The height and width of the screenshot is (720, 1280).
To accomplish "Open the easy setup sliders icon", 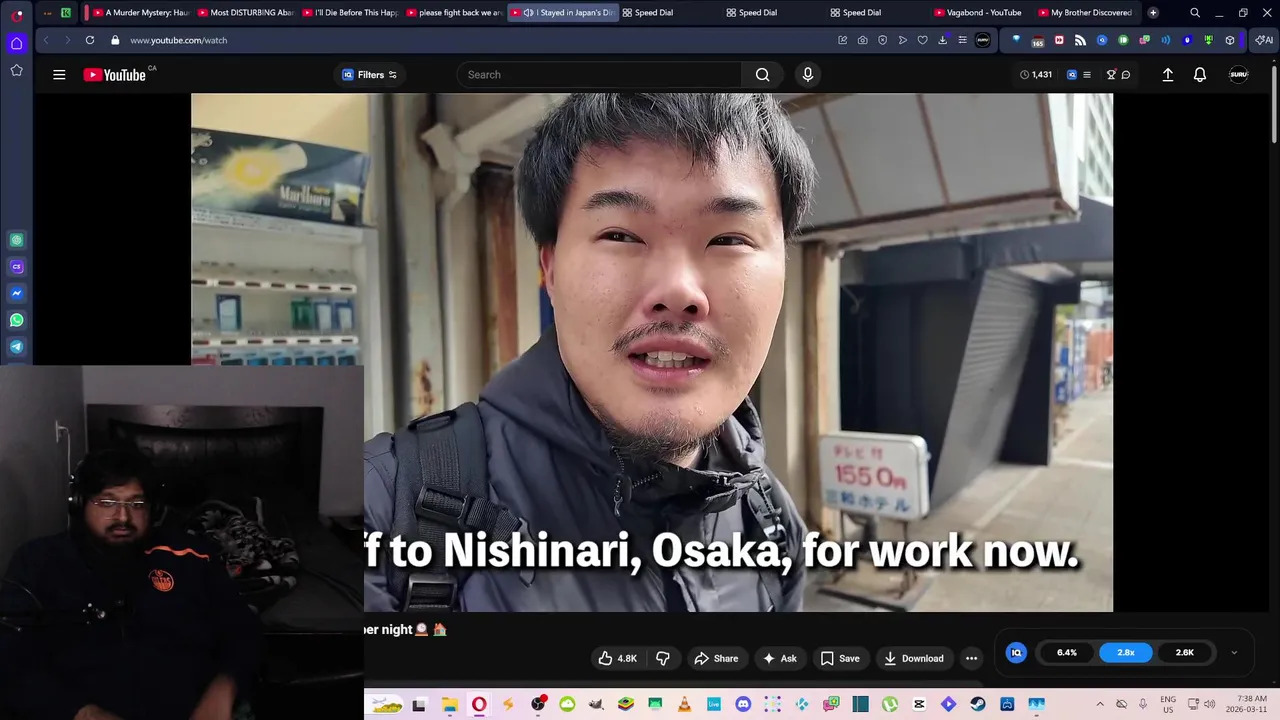I will coord(962,40).
